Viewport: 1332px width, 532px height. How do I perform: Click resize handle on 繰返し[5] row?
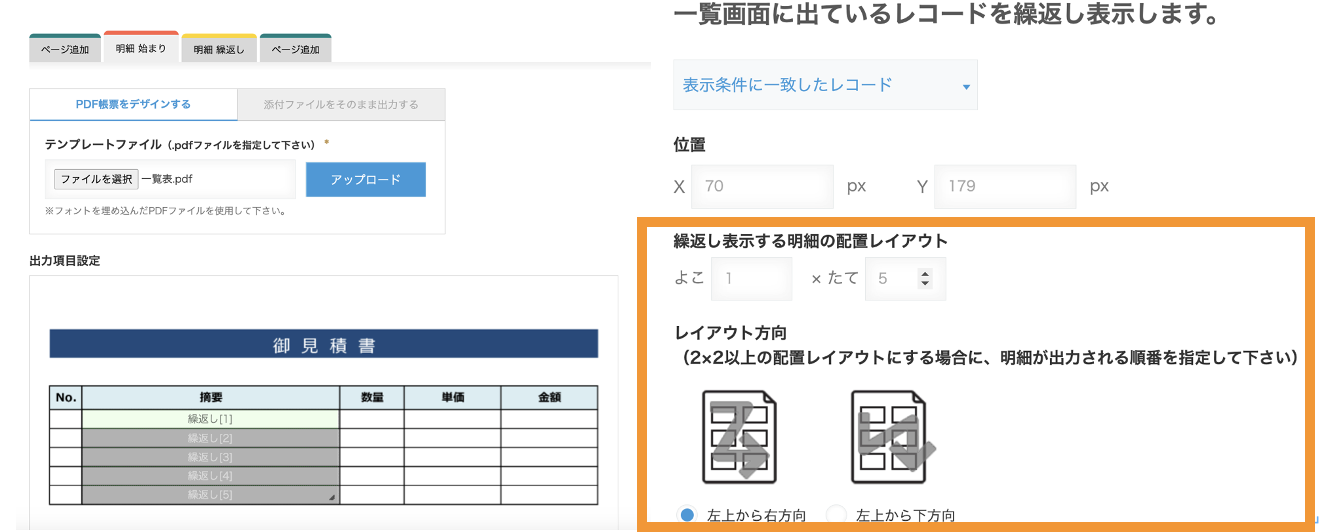point(332,497)
